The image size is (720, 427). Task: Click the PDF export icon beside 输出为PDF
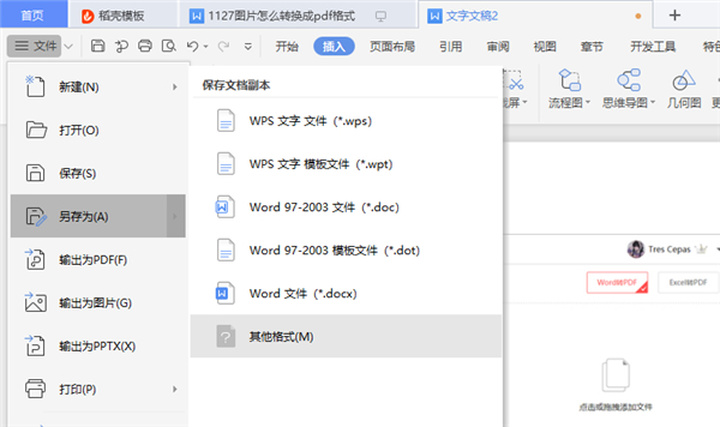pyautogui.click(x=35, y=259)
